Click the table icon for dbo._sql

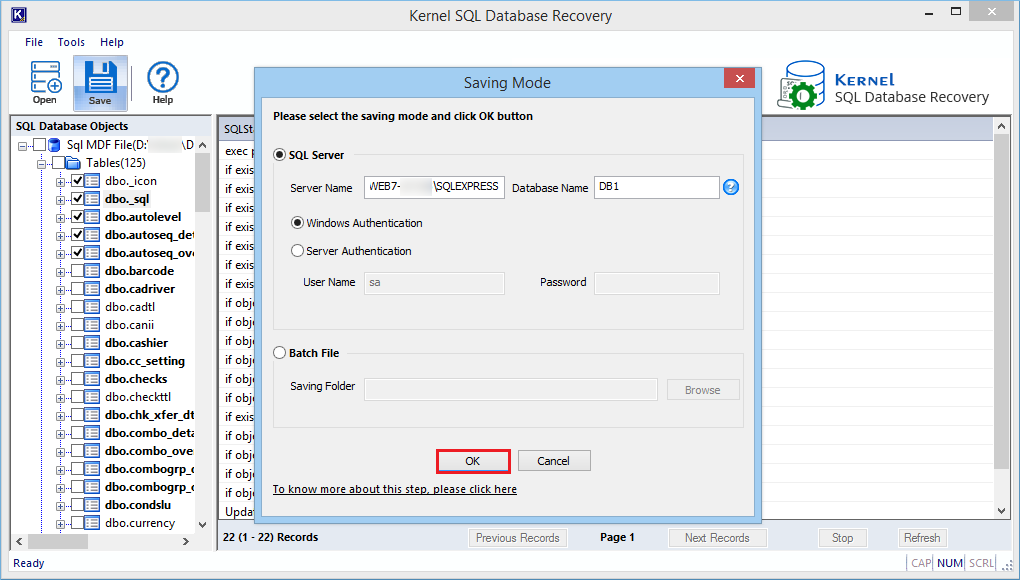pos(92,199)
